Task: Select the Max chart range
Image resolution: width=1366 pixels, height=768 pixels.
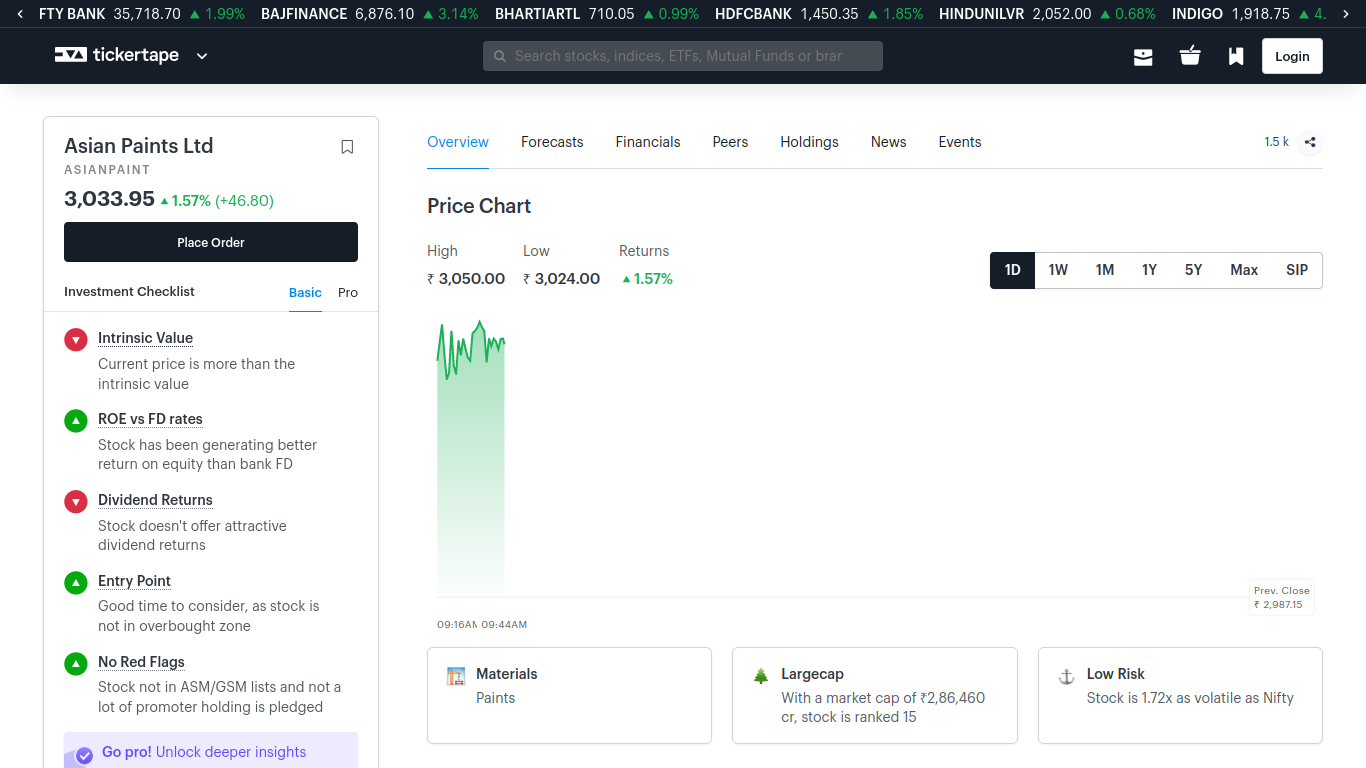Action: point(1244,270)
